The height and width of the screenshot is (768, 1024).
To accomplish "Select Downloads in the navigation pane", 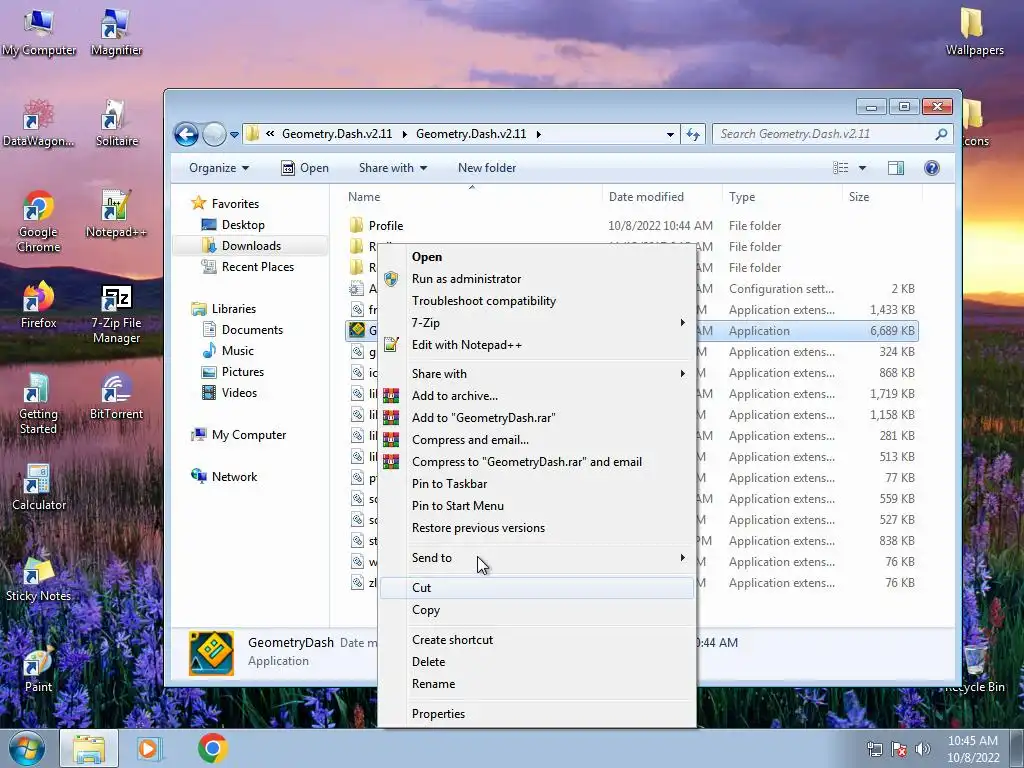I will (x=251, y=246).
